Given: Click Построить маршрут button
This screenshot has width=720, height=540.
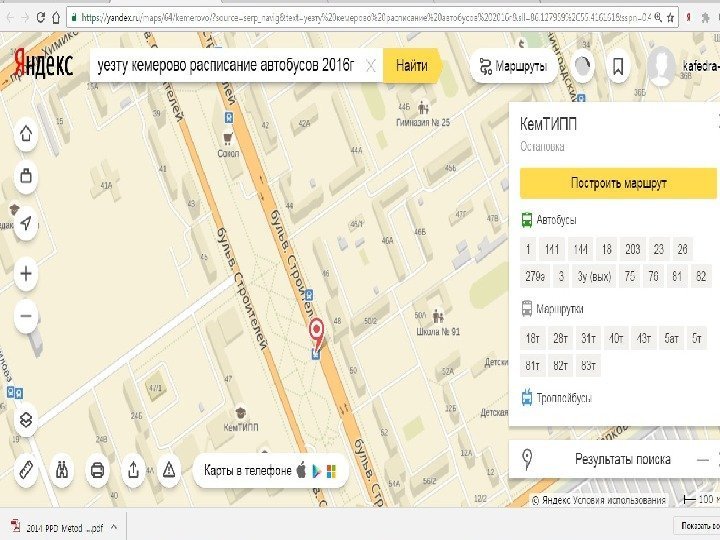Looking at the screenshot, I should [x=618, y=183].
